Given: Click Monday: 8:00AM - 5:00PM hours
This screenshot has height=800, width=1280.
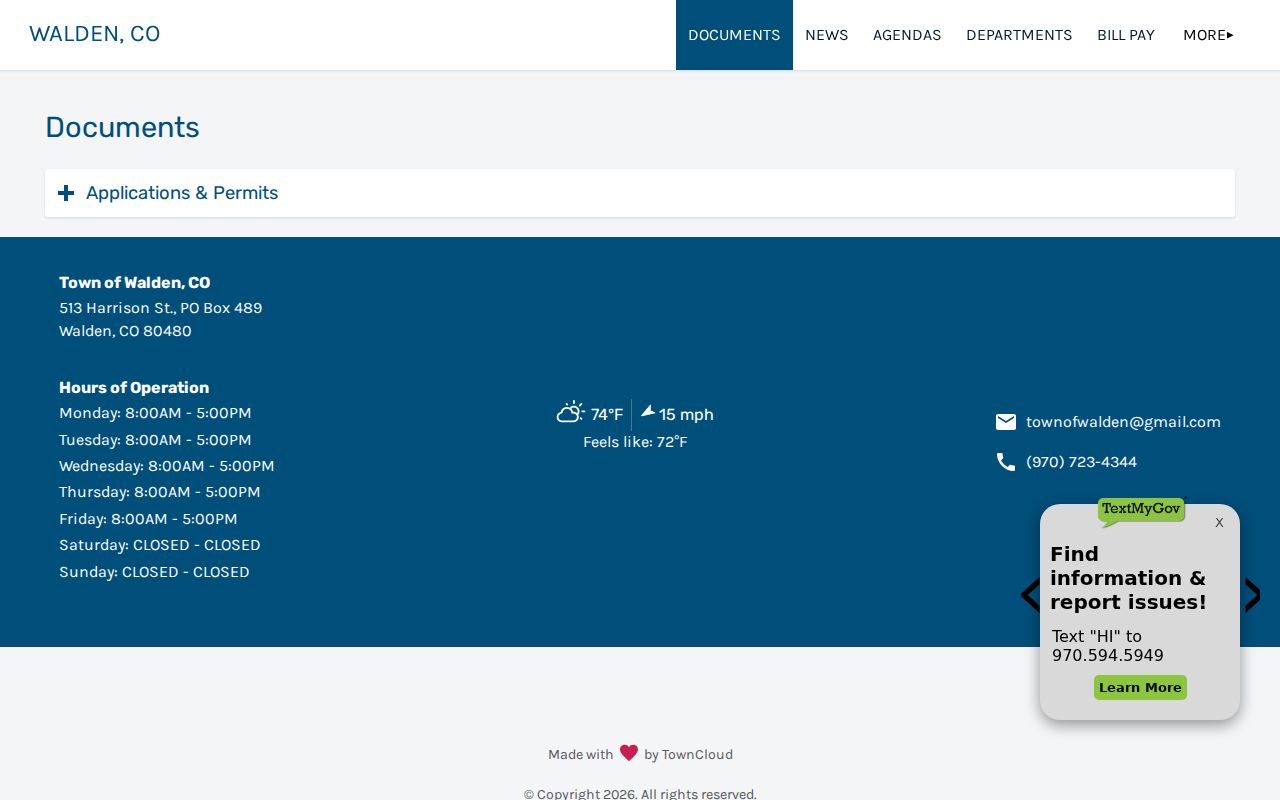Looking at the screenshot, I should [155, 413].
